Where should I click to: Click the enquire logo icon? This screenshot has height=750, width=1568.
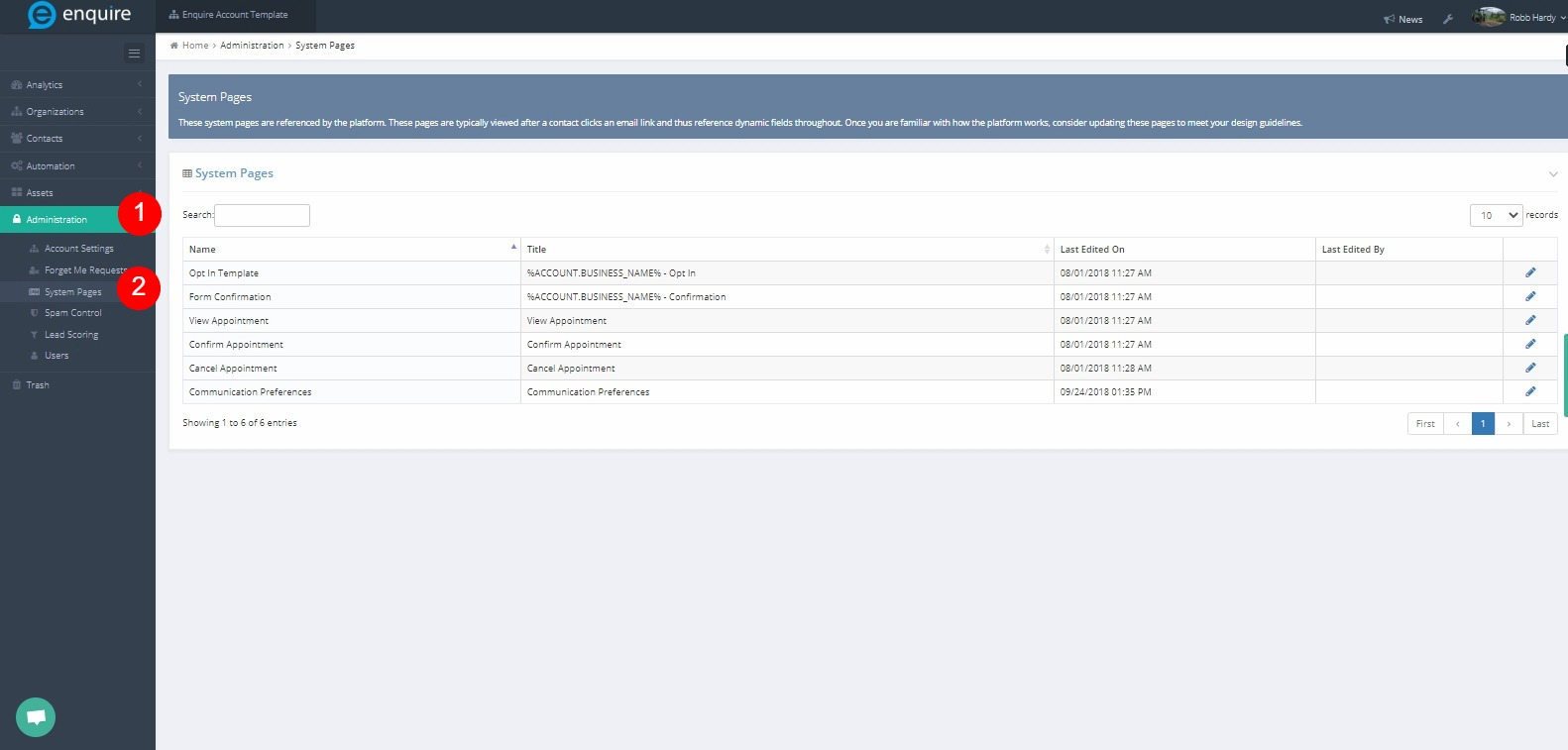[42, 15]
